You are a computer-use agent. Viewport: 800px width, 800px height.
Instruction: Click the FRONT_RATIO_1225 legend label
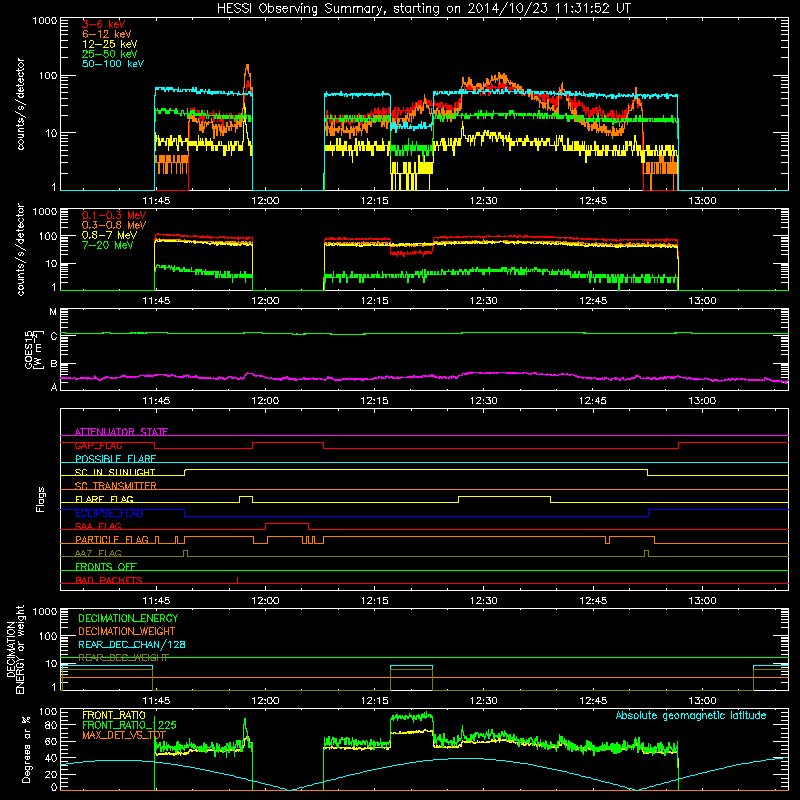coord(129,725)
